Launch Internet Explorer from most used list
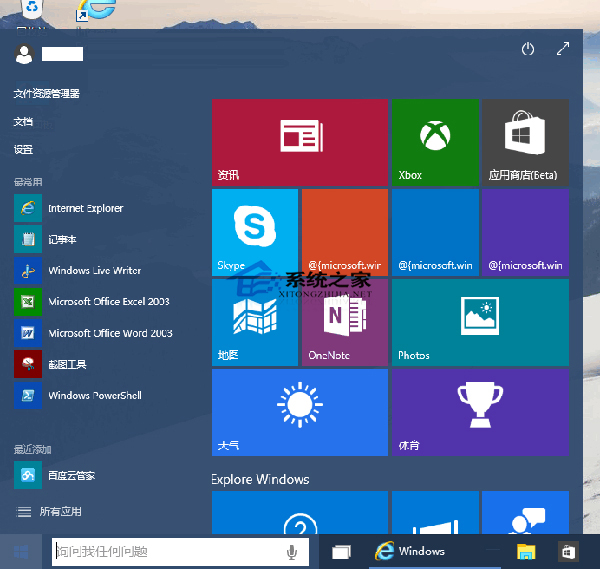Image resolution: width=600 pixels, height=569 pixels. click(69, 208)
